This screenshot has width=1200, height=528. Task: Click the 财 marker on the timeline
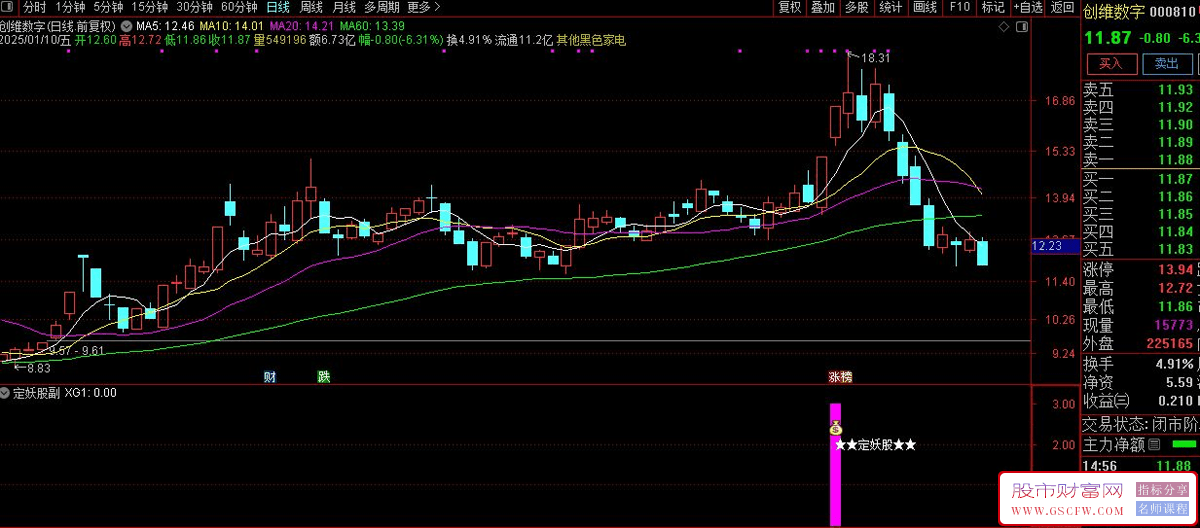tap(270, 377)
